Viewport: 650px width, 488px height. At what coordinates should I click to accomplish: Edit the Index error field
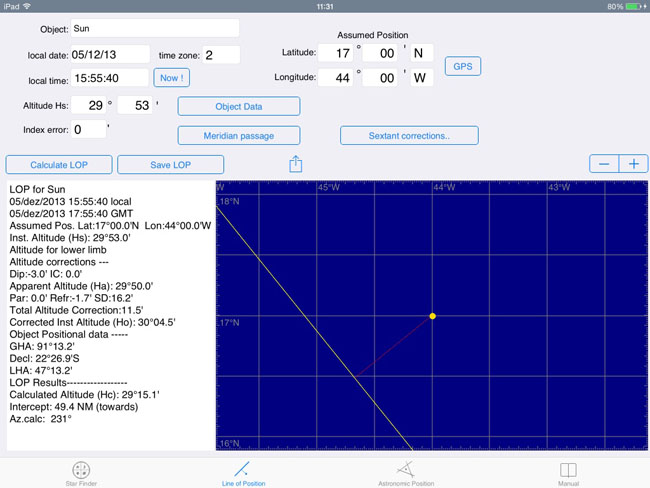coord(88,129)
